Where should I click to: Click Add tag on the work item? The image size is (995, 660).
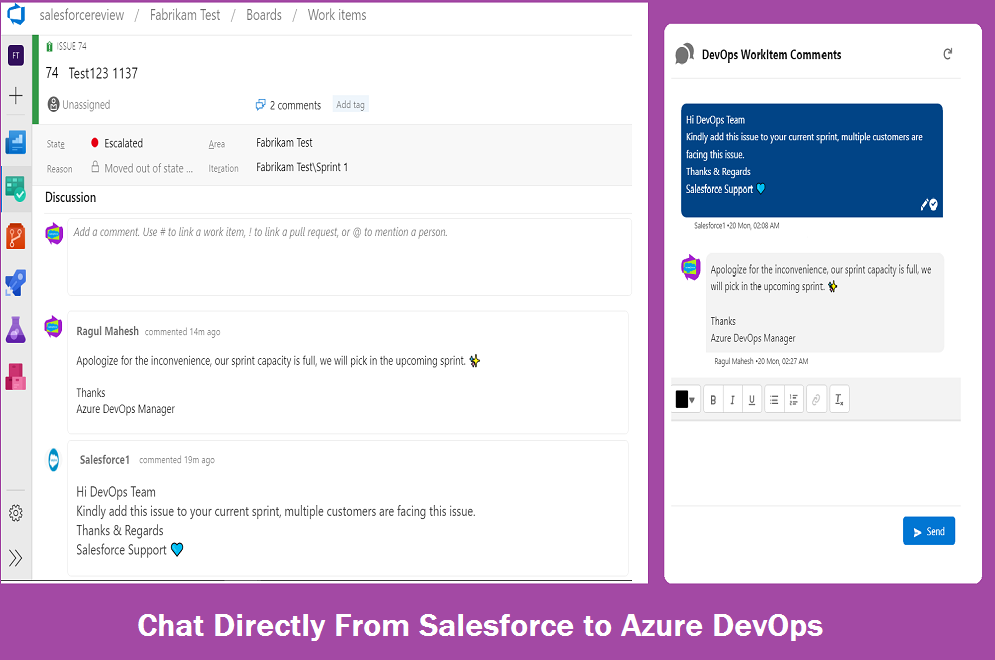(350, 104)
